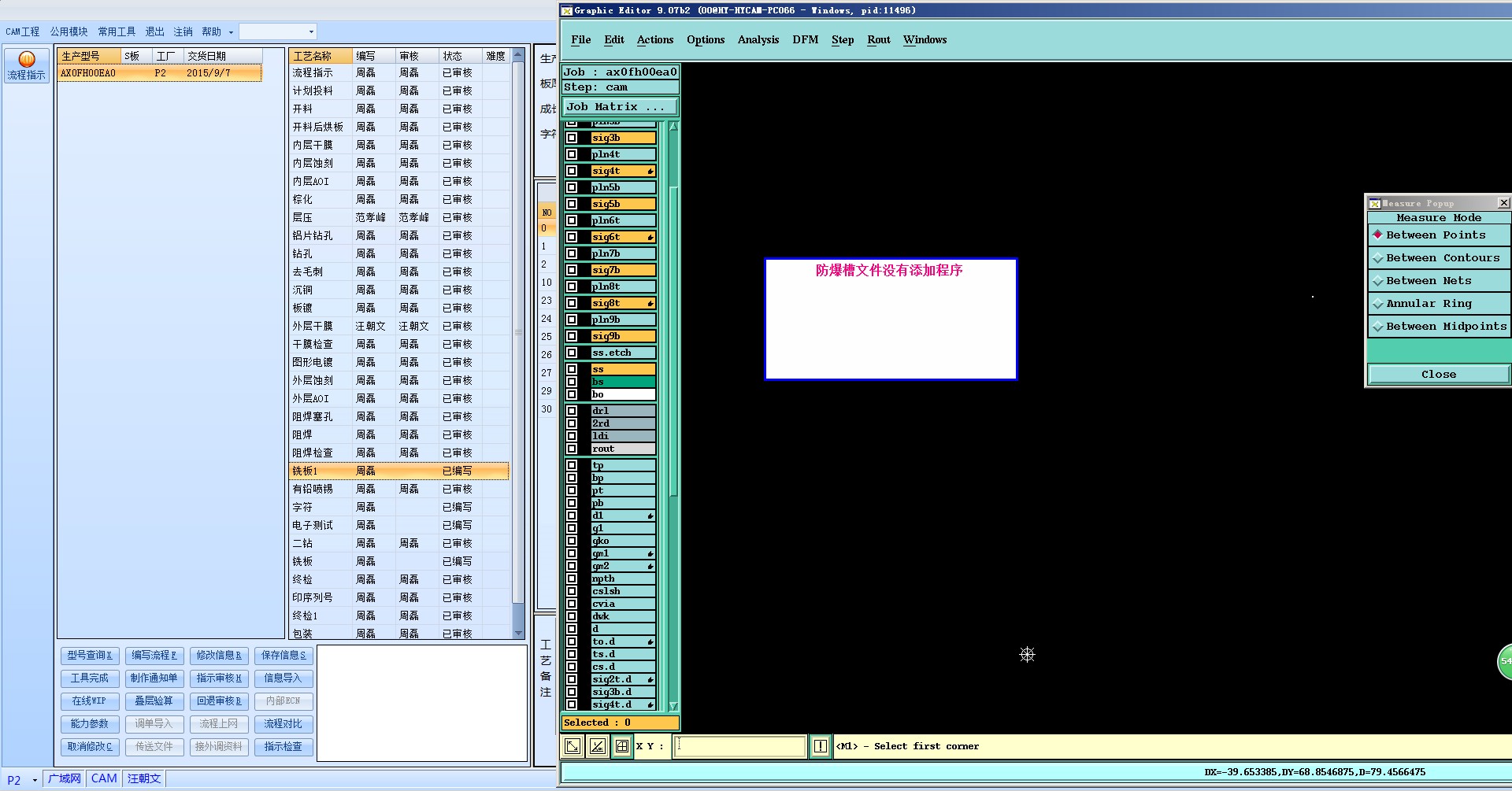Select the white bo layer name
The height and width of the screenshot is (791, 1512).
623,394
